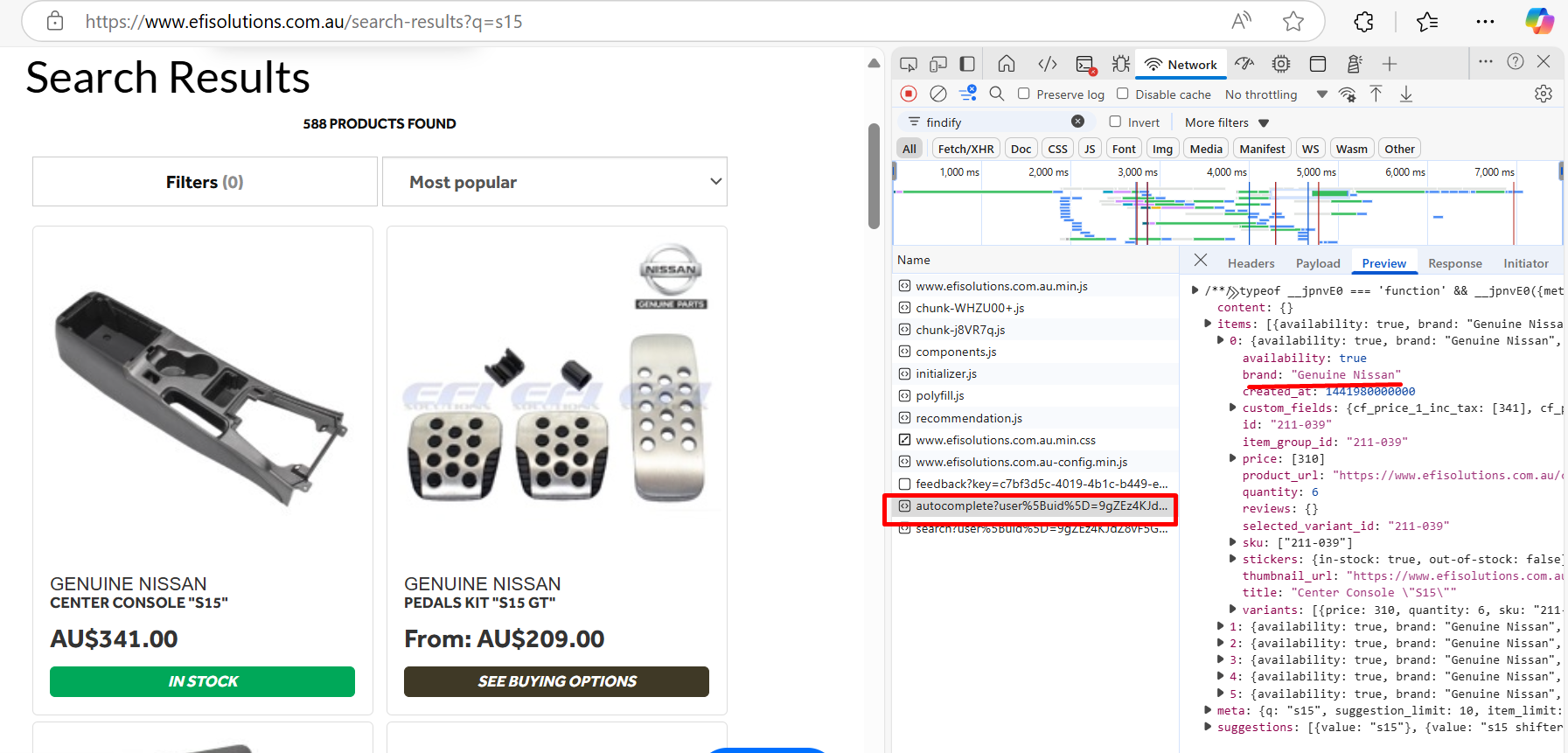The height and width of the screenshot is (753, 1568).
Task: Switch to the Initiator tab
Action: tap(1526, 263)
